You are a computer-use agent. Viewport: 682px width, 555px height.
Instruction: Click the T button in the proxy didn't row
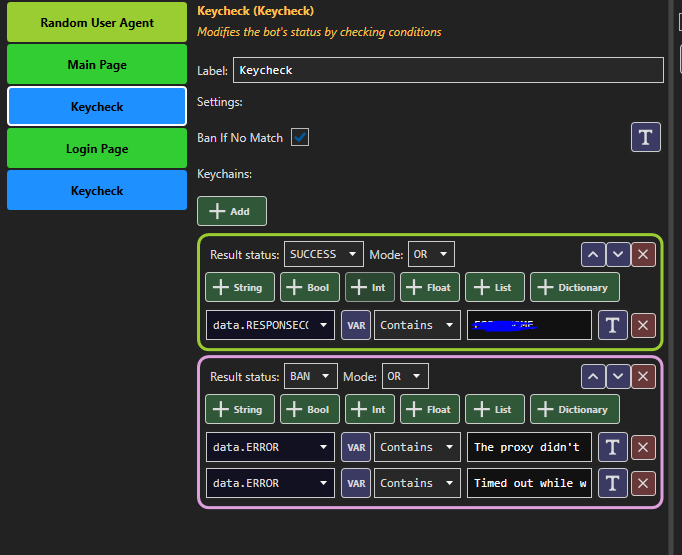click(x=613, y=447)
